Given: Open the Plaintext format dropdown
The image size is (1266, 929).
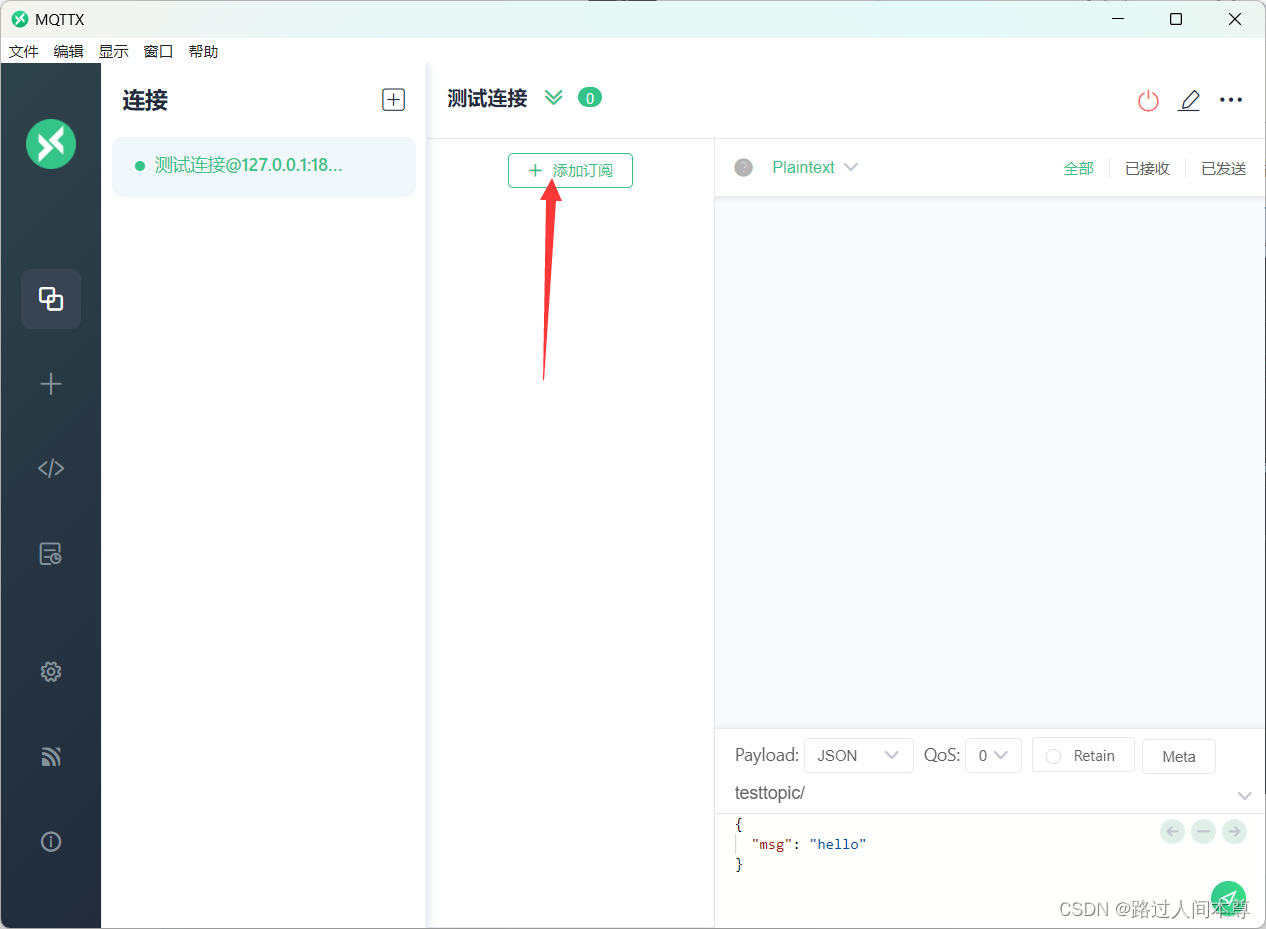Looking at the screenshot, I should pyautogui.click(x=815, y=167).
